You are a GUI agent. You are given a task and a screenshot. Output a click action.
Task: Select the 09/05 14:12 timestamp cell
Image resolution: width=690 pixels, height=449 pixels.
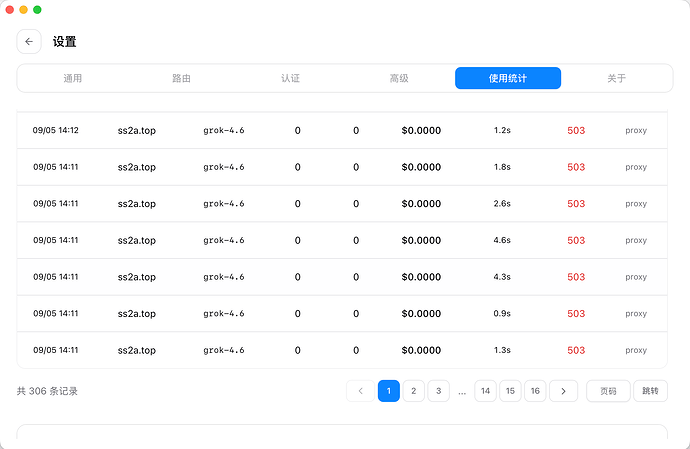[x=55, y=130]
